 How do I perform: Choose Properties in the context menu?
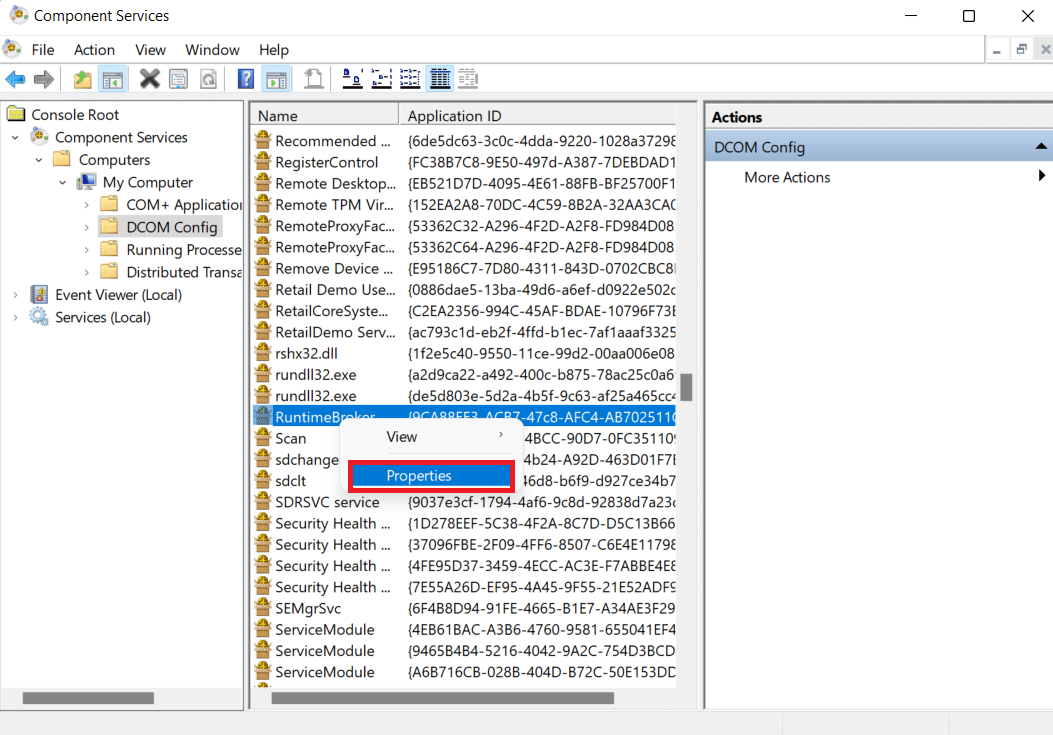pyautogui.click(x=431, y=476)
